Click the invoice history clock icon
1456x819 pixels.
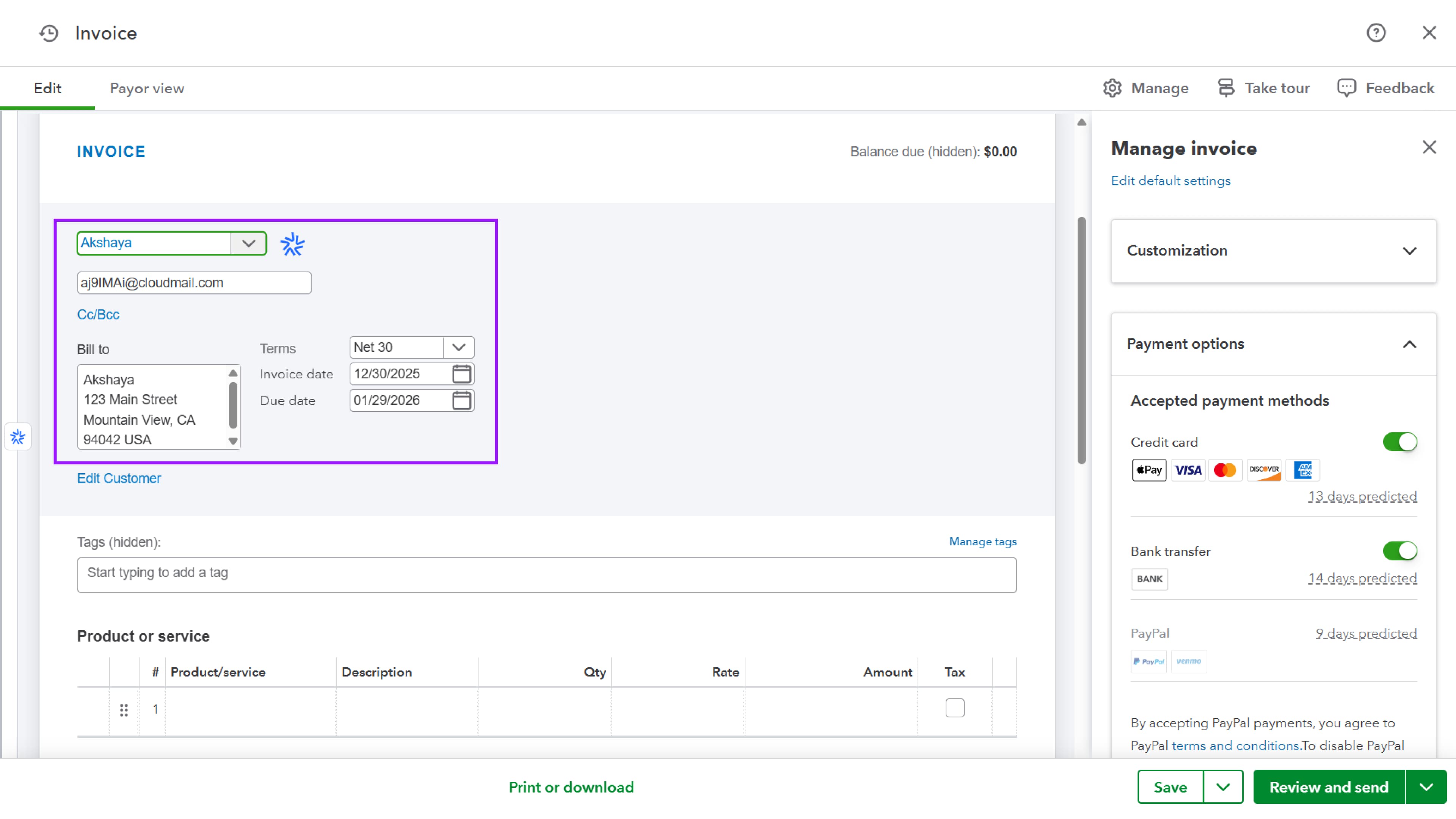point(49,33)
